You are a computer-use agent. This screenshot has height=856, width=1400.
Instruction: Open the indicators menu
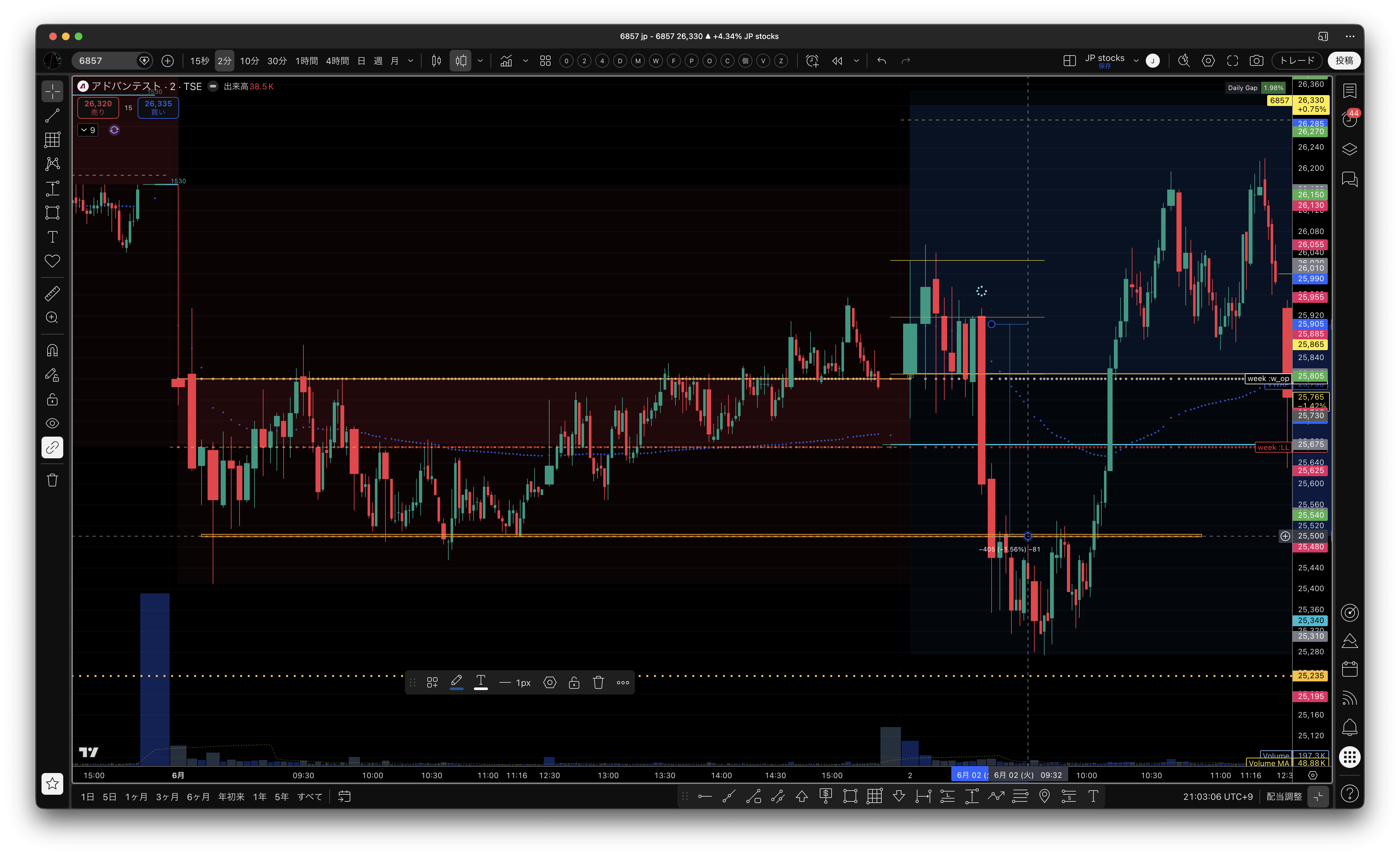(x=506, y=61)
